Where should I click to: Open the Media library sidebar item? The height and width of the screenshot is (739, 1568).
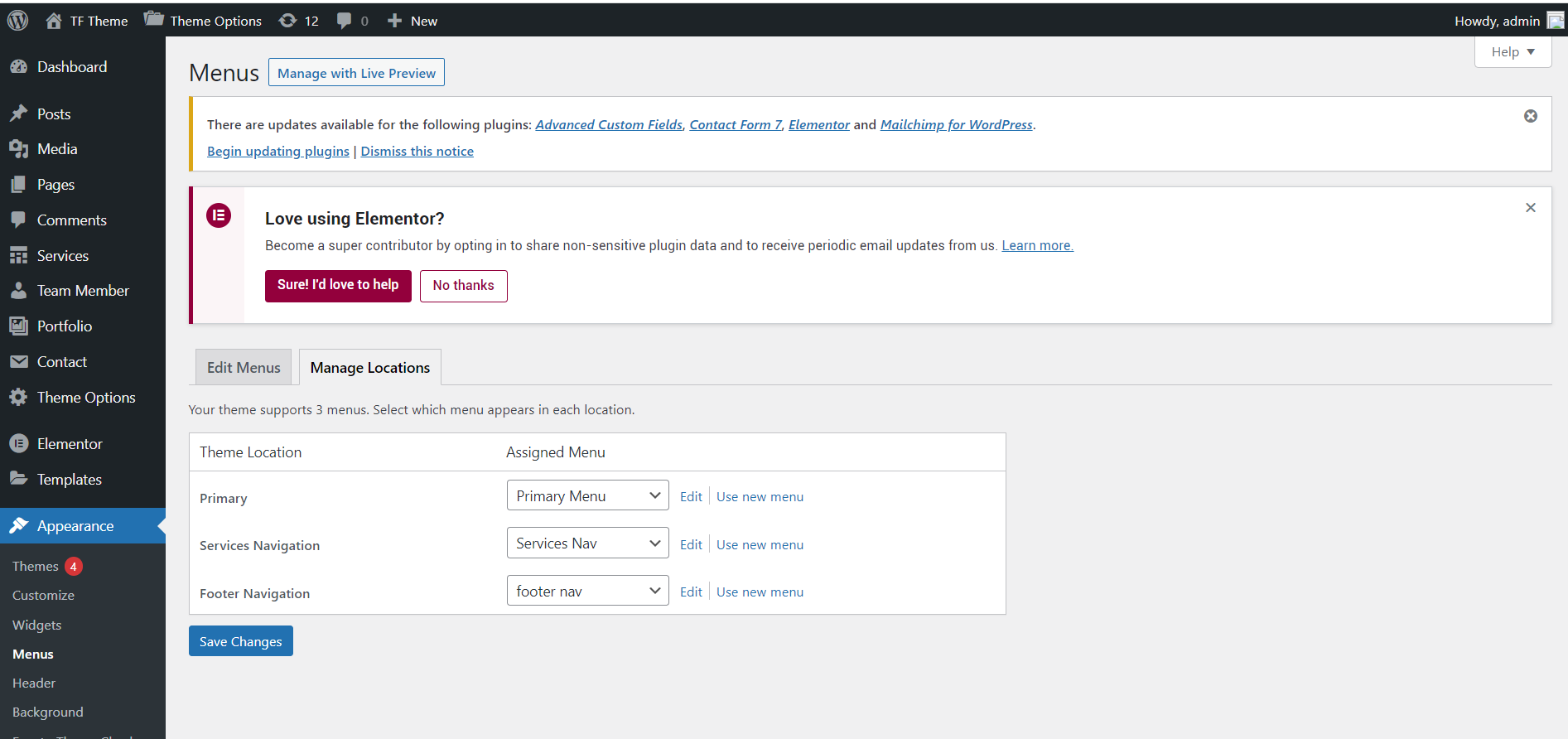tap(56, 149)
